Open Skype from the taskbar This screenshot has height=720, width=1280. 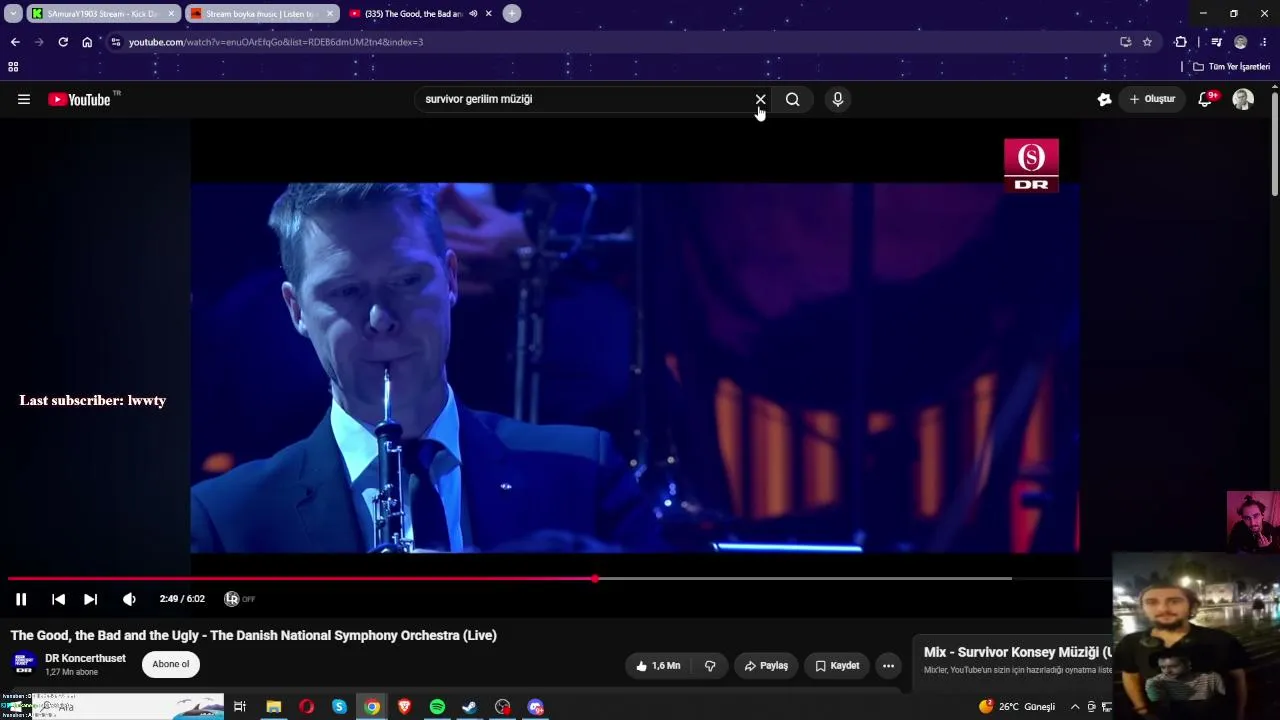[x=339, y=707]
